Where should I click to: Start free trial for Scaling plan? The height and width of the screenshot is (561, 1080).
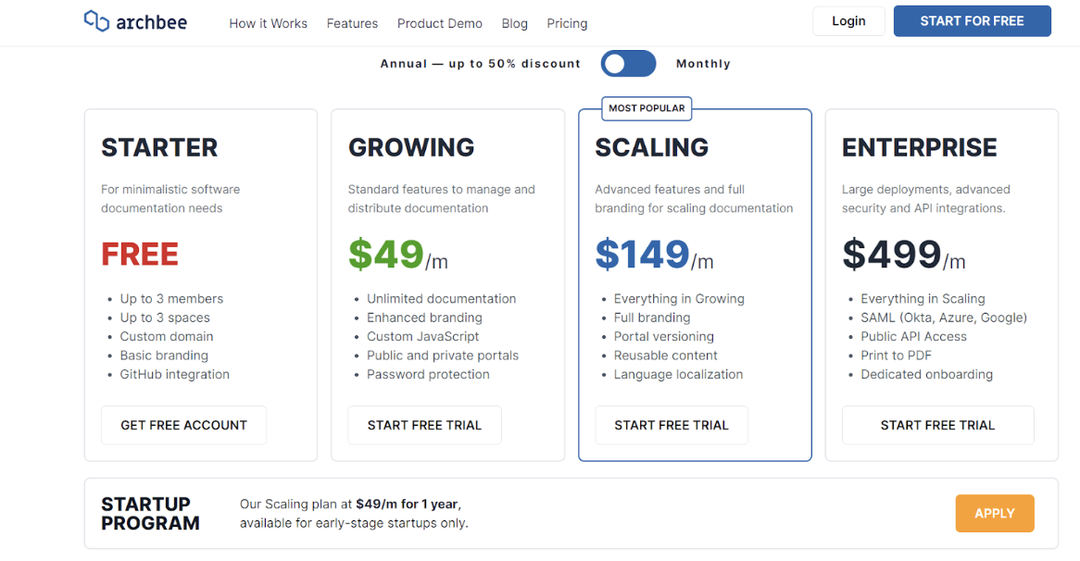pyautogui.click(x=672, y=425)
